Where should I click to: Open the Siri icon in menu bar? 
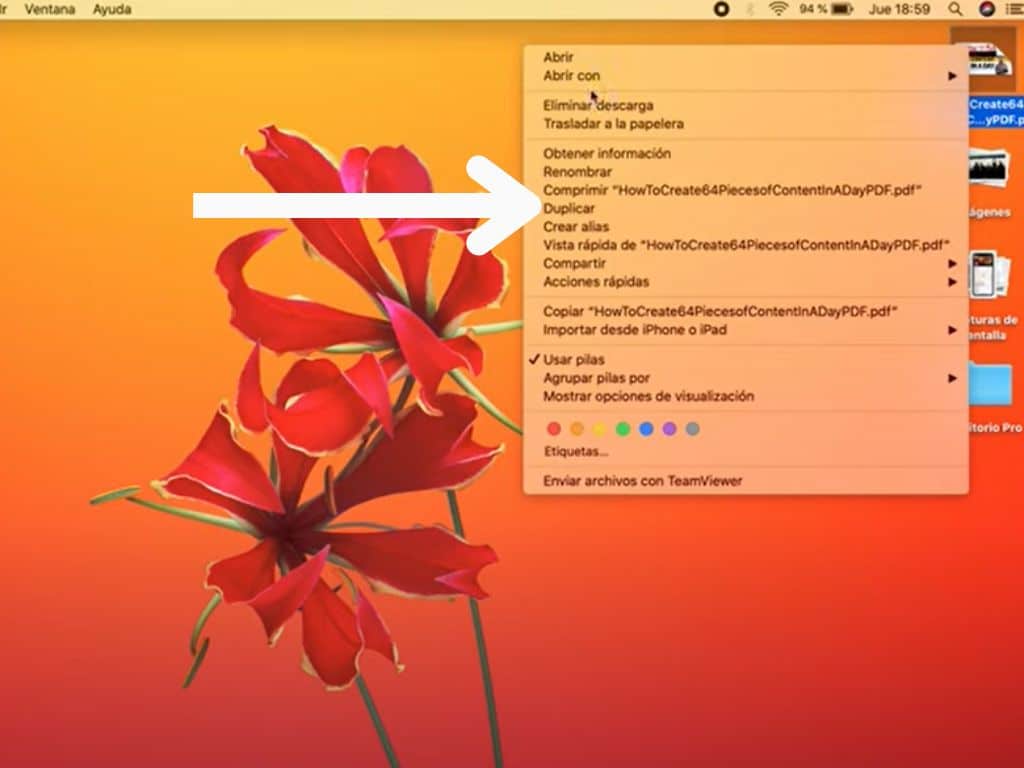point(987,9)
